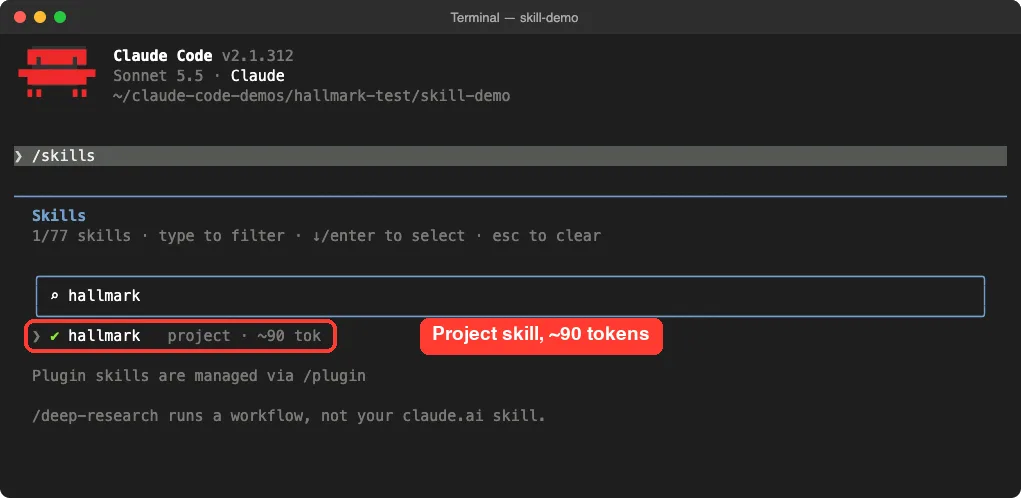
Task: Click the selection chevron beside hallmark row
Action: click(x=36, y=336)
